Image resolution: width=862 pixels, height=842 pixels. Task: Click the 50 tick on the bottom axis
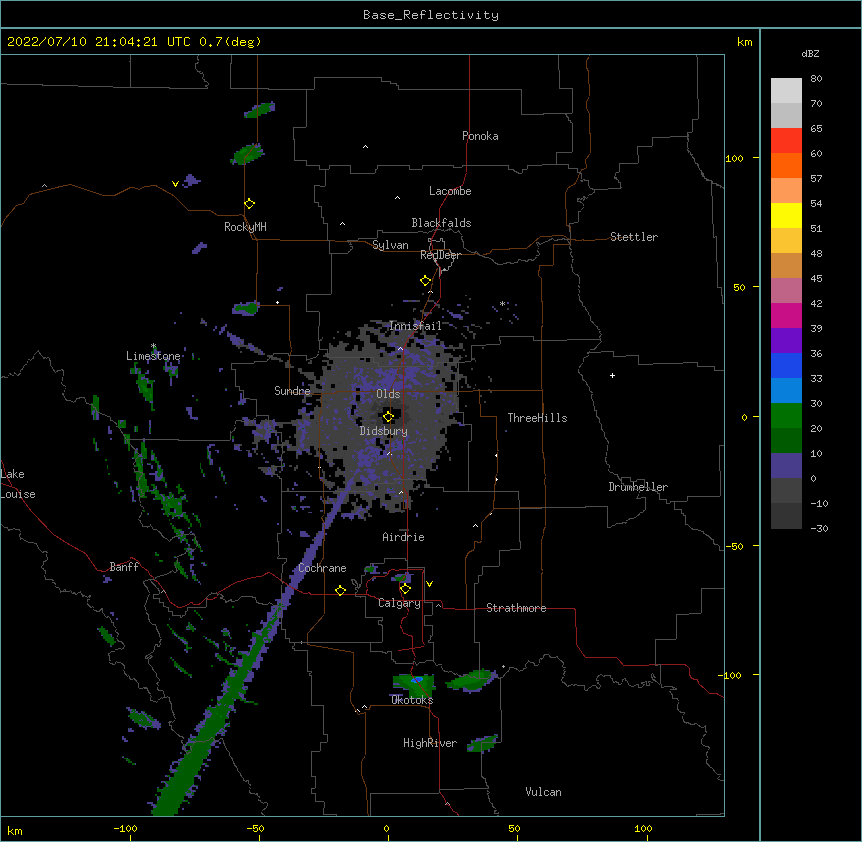[x=514, y=828]
